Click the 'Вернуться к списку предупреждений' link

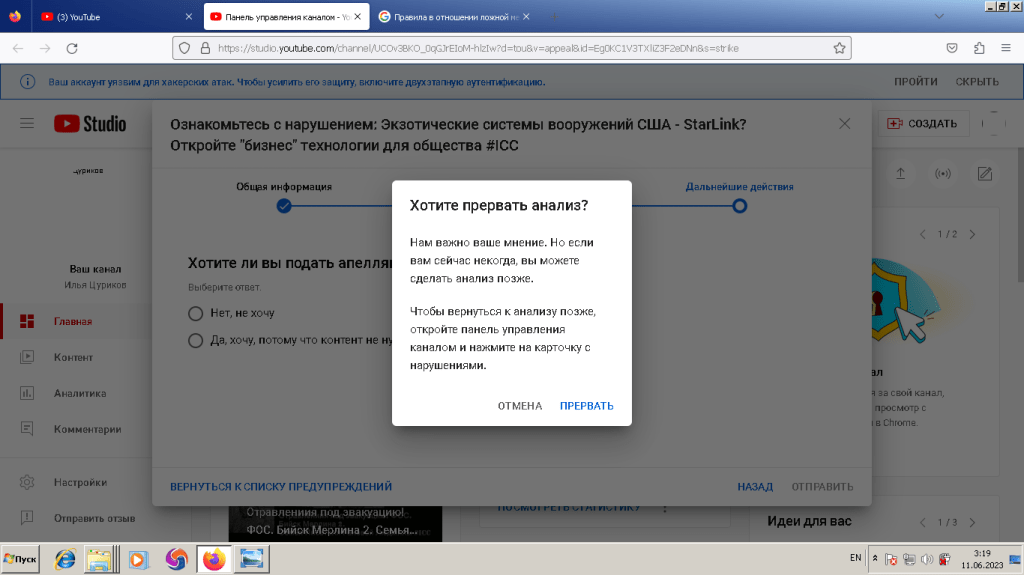coord(281,487)
